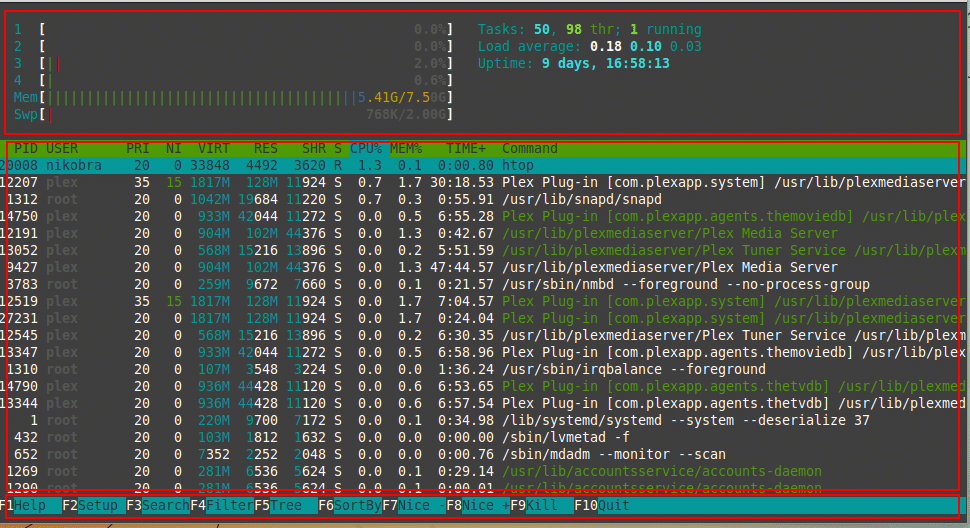Viewport: 970px width, 528px height.
Task: Select PID 12191 Plex Media Server row
Action: [483, 233]
